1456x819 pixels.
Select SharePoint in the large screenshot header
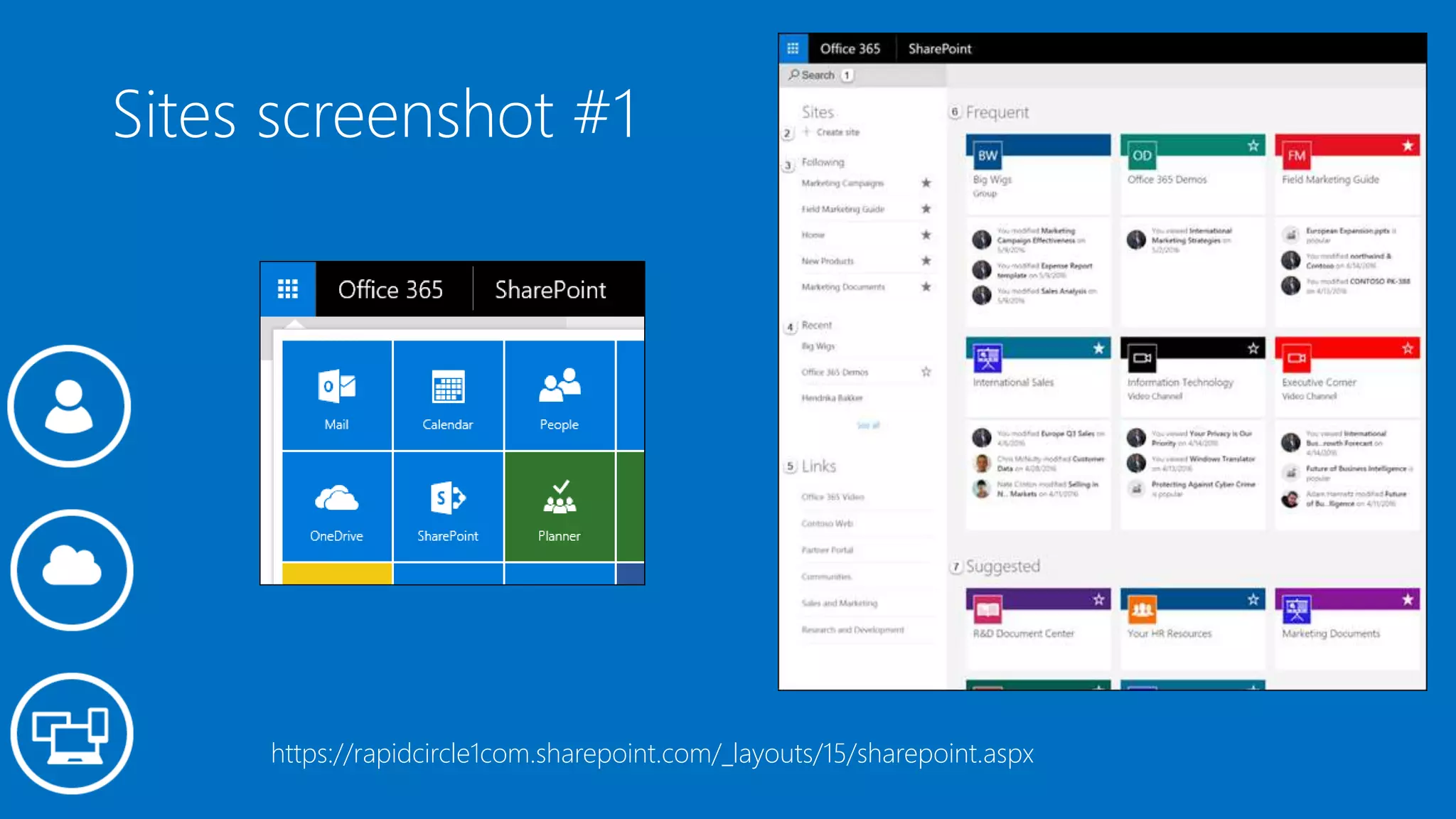[940, 48]
